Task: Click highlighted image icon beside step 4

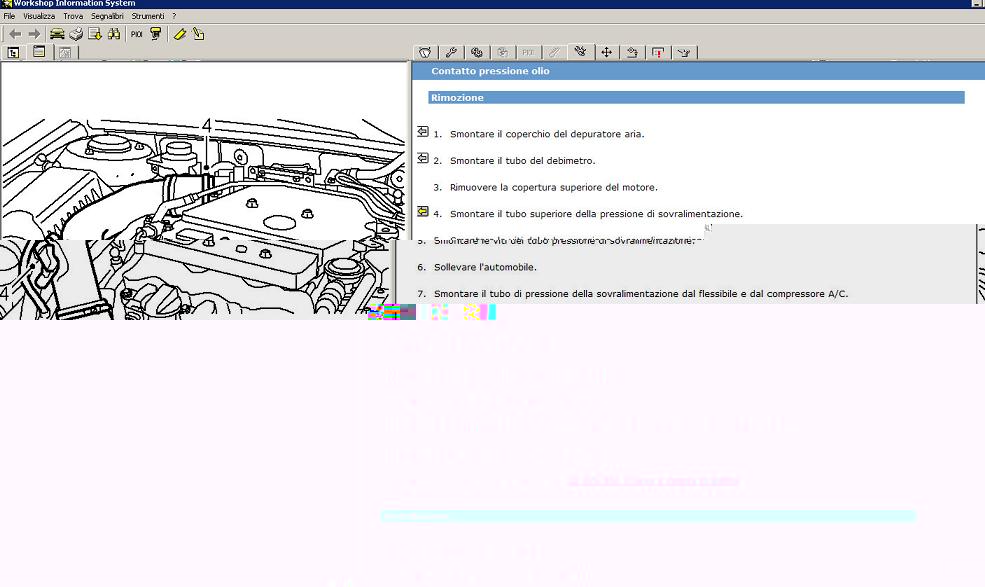Action: tap(423, 212)
